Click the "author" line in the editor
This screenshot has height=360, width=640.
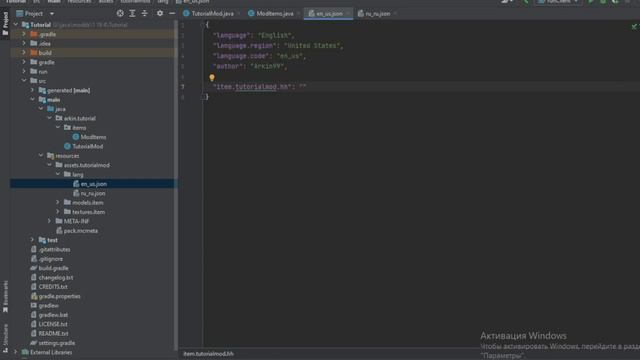point(250,66)
